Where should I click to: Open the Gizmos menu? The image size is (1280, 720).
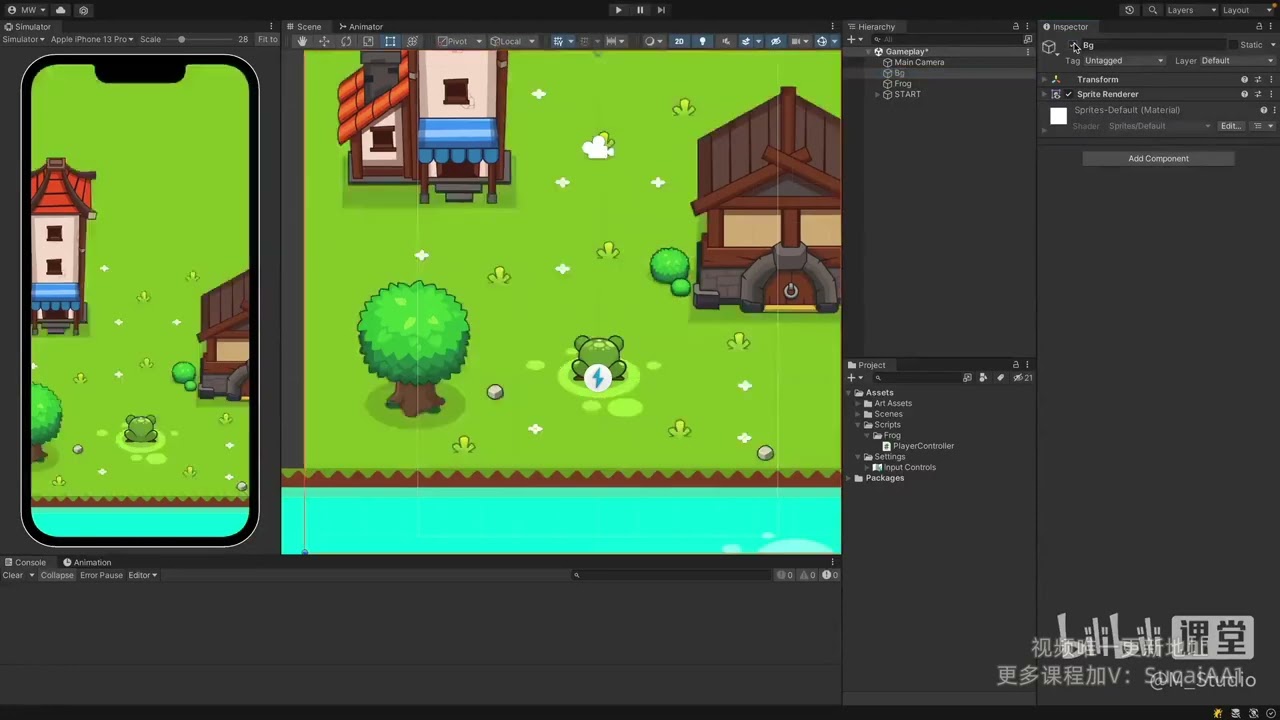(x=826, y=41)
